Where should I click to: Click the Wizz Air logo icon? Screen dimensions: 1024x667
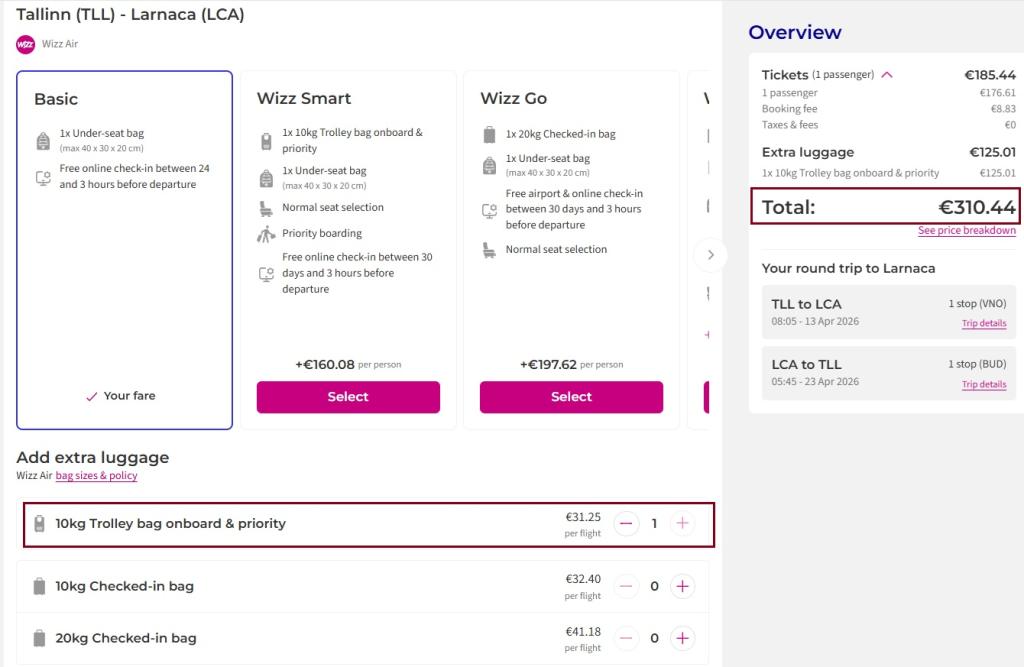tap(26, 44)
